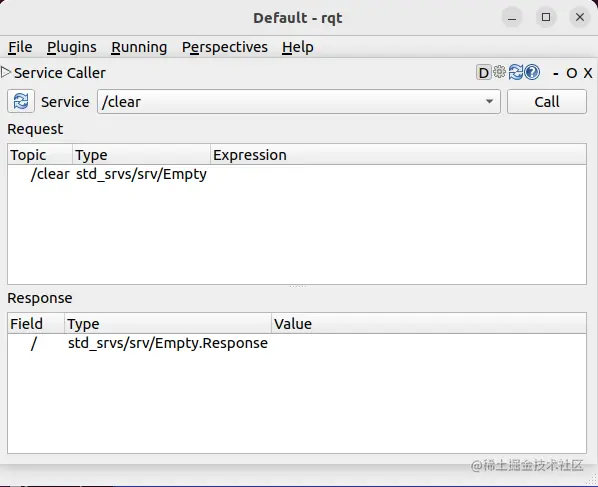
Task: Click the std_srvs/srv/Empty type cell
Action: (141, 174)
